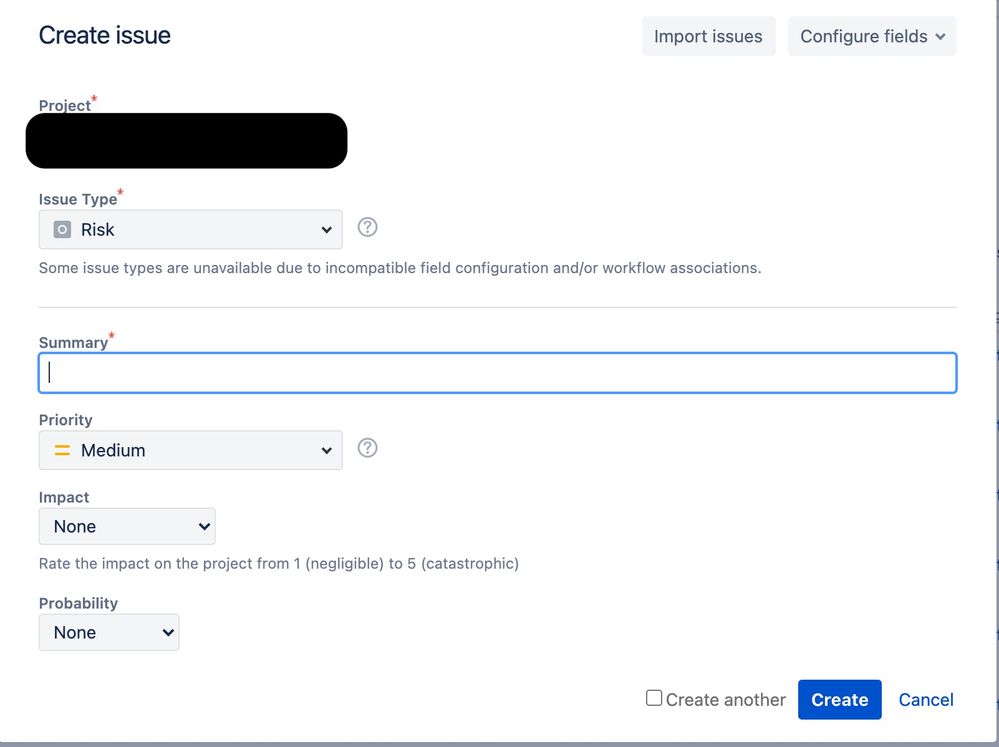Click the Import issues button

tap(708, 36)
